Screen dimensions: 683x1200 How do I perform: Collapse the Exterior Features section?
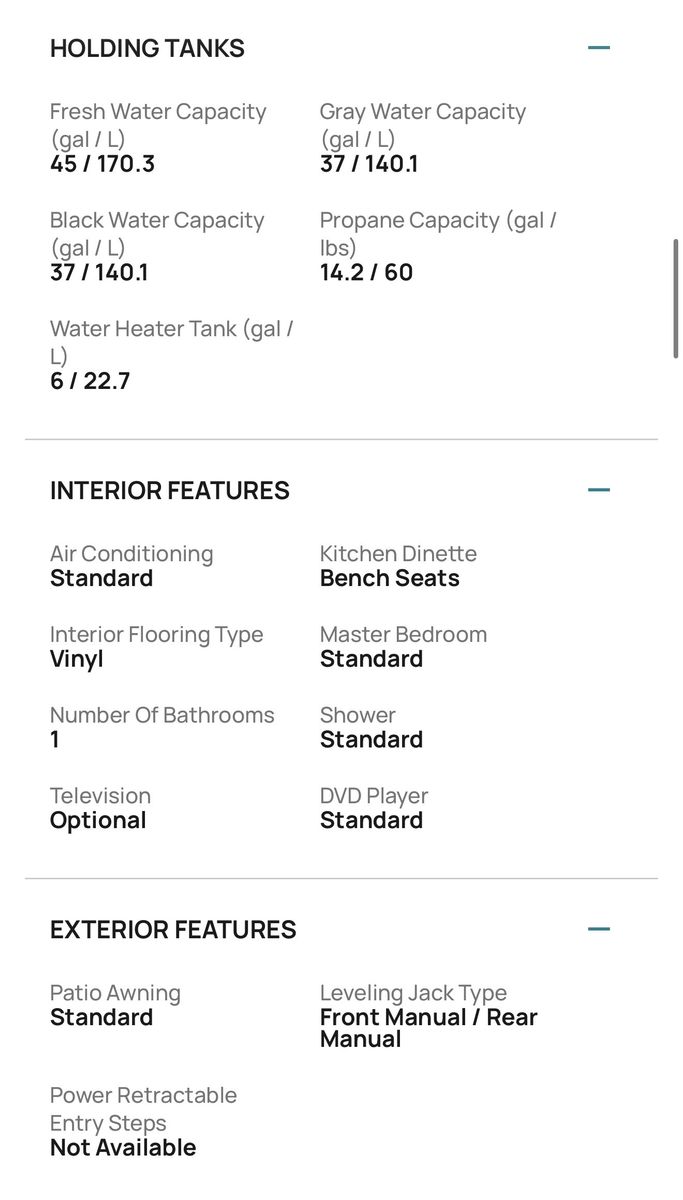(x=599, y=929)
